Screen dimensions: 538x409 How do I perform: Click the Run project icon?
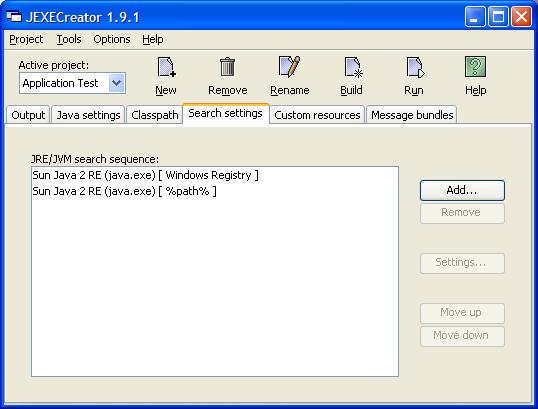coord(415,67)
